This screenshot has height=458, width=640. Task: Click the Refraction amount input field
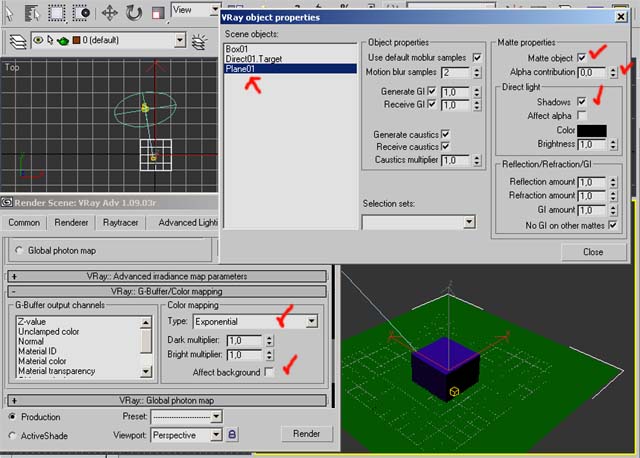592,196
